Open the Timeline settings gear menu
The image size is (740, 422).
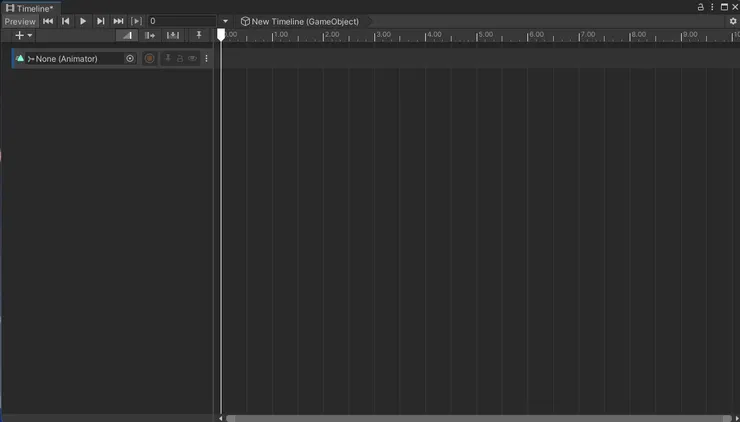coord(733,21)
